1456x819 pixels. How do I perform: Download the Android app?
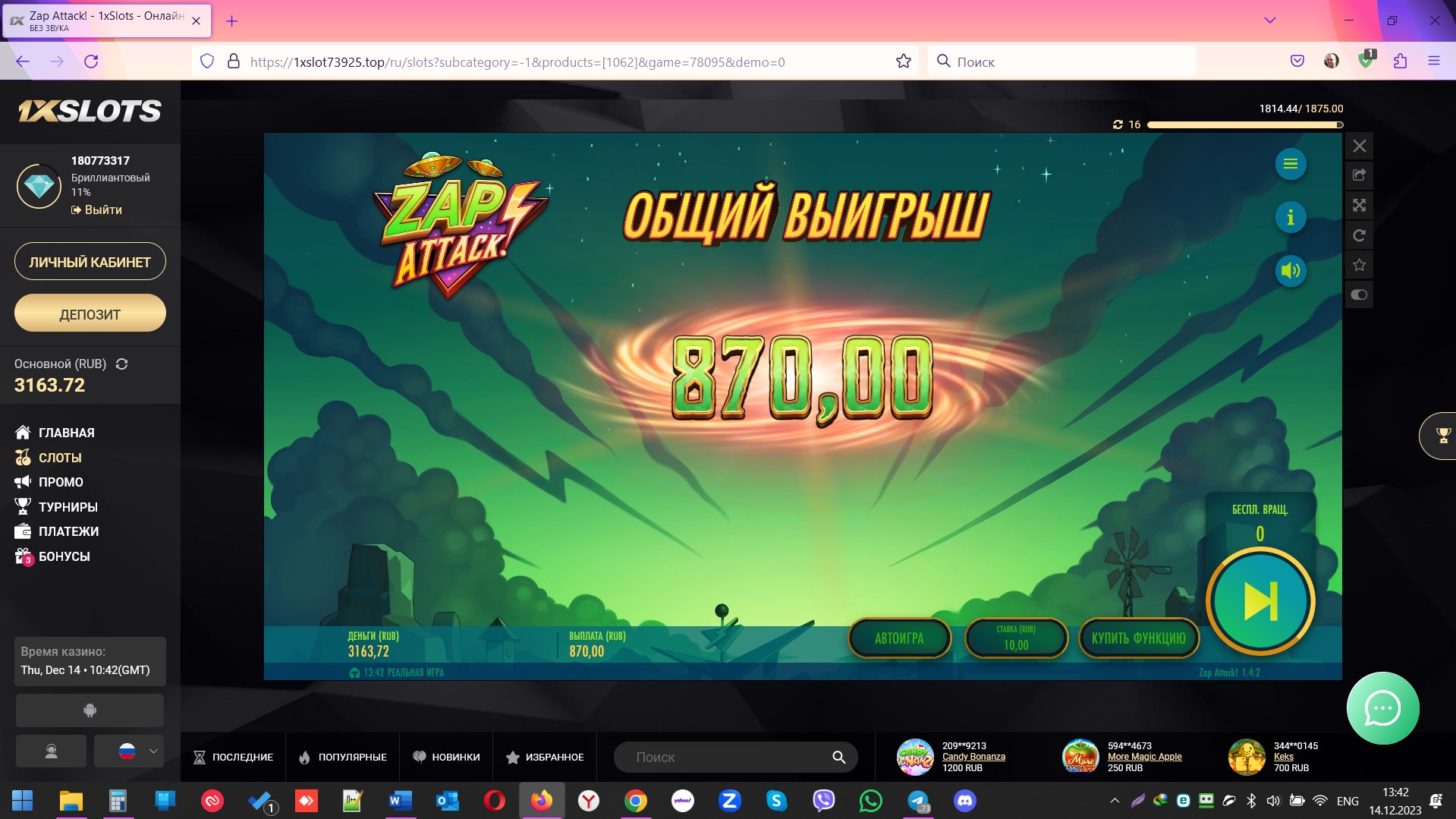(x=90, y=710)
